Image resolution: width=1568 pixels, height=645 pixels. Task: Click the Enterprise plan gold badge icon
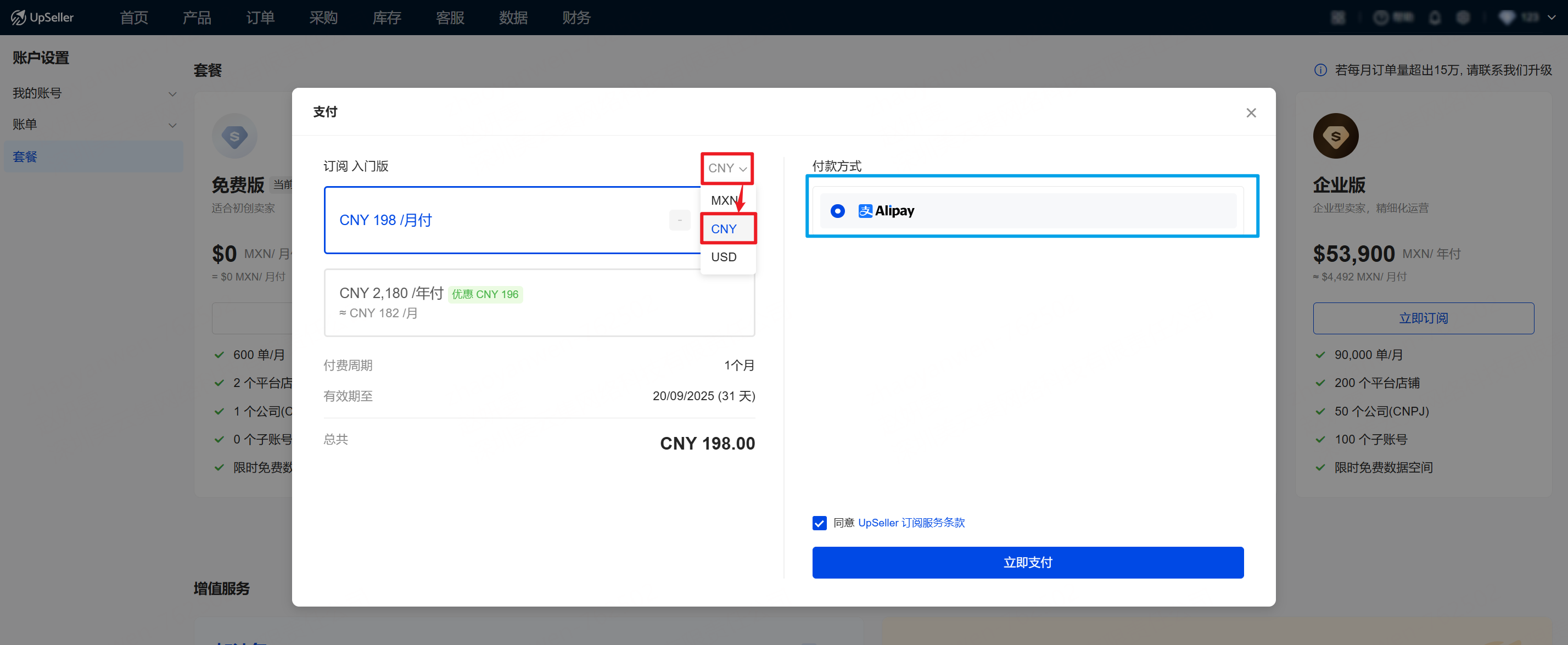[x=1335, y=136]
